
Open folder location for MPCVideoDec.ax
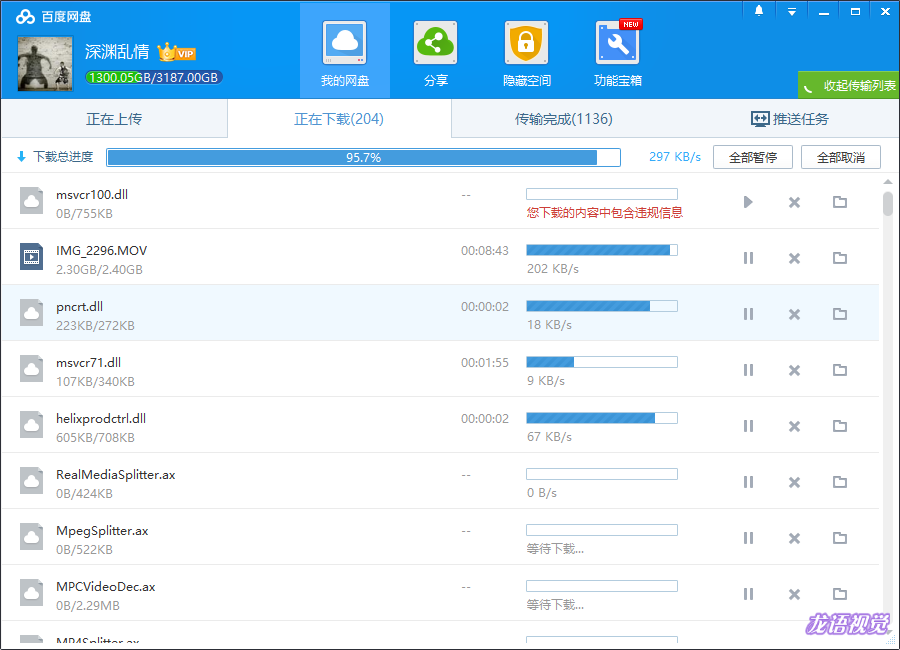[x=840, y=594]
